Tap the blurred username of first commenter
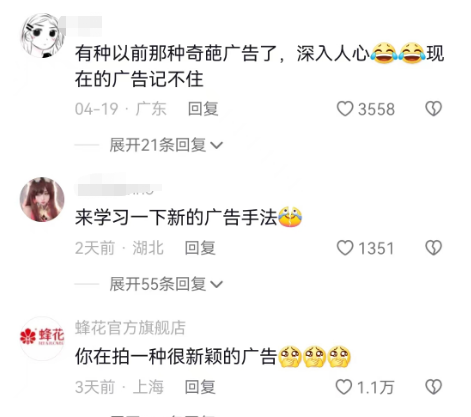The width and height of the screenshot is (471, 417). (x=85, y=25)
